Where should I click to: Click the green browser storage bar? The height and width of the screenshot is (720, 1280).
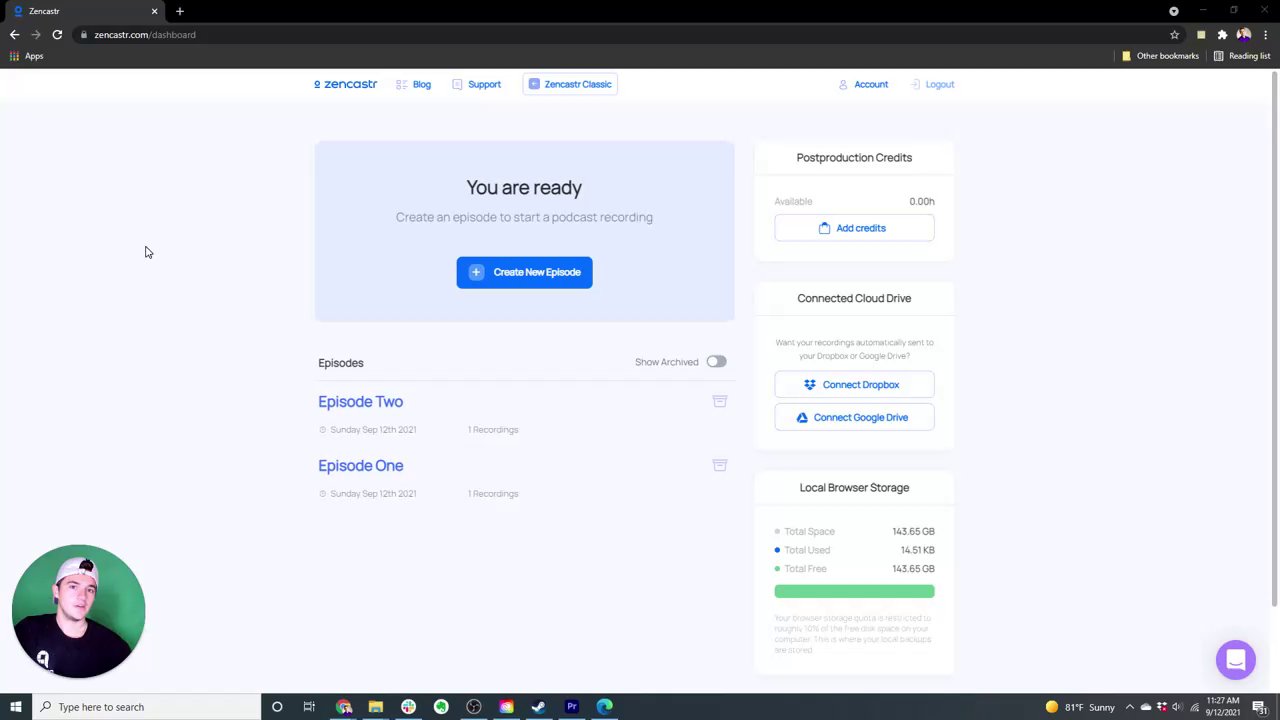[854, 591]
